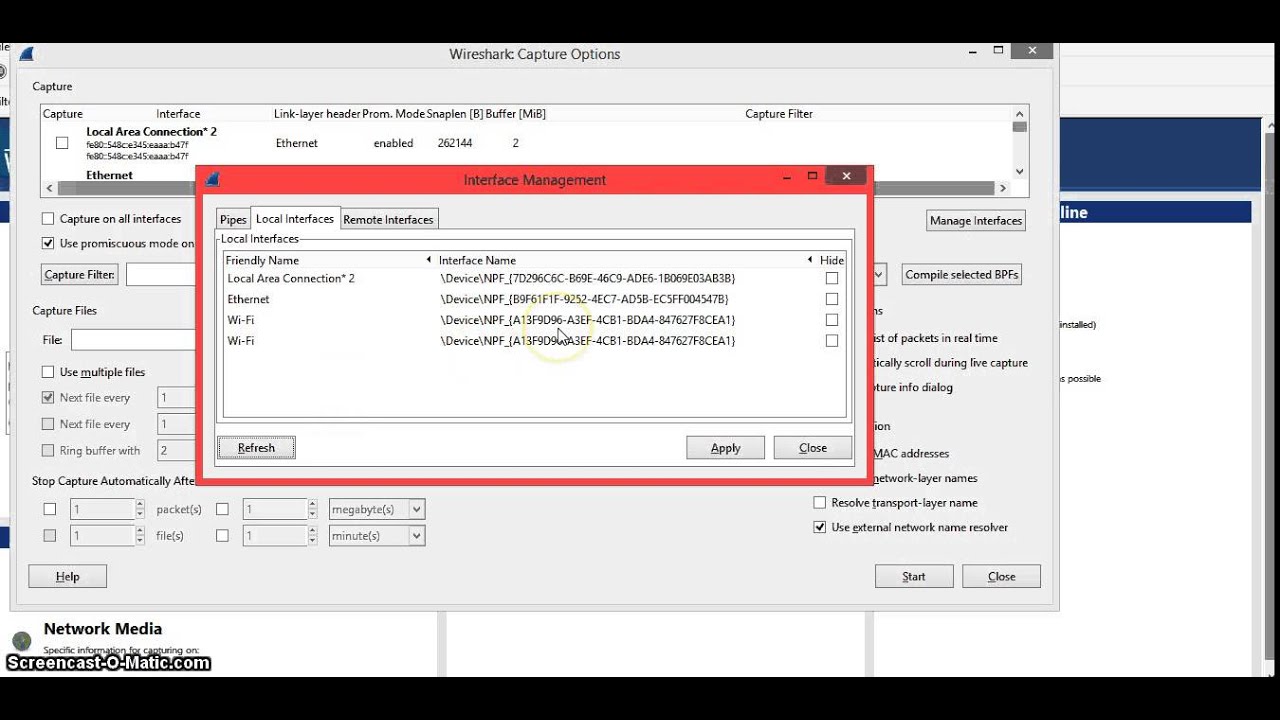The image size is (1280, 720).
Task: Select the Local Interfaces tab
Action: [295, 218]
